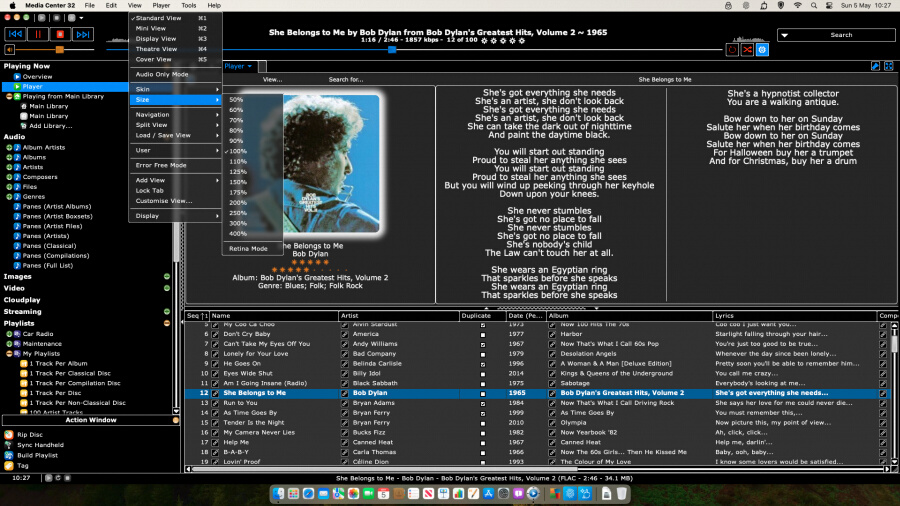Stop playback with the red stop button

(x=60, y=34)
